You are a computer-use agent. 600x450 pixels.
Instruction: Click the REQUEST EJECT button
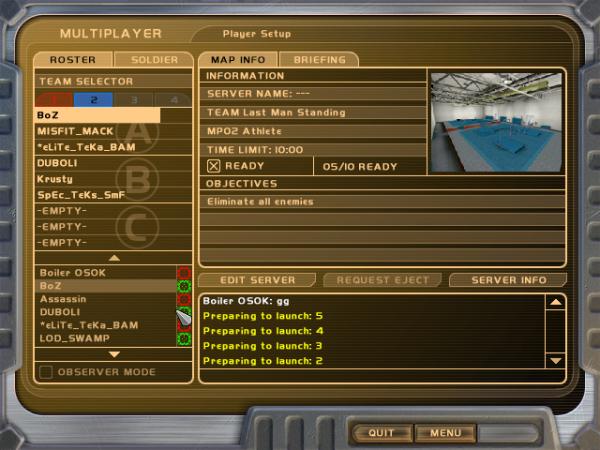(x=383, y=280)
